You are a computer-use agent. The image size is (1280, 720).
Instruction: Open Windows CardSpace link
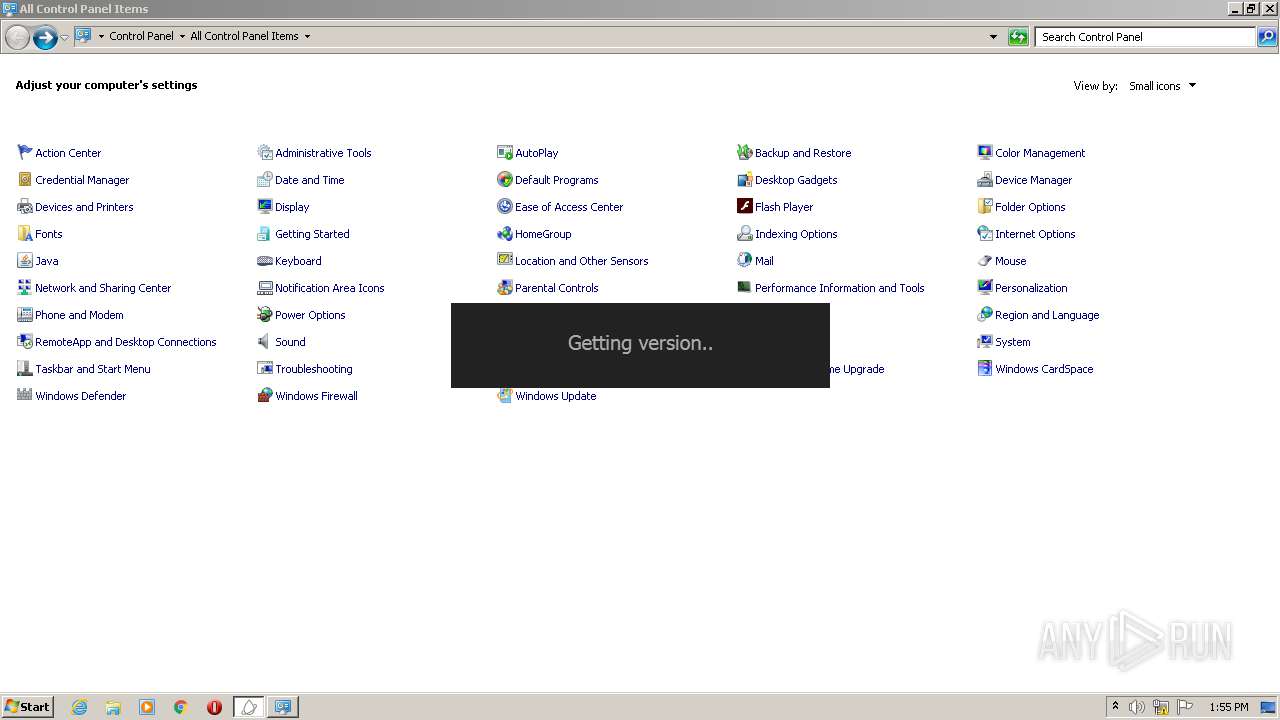[1044, 369]
